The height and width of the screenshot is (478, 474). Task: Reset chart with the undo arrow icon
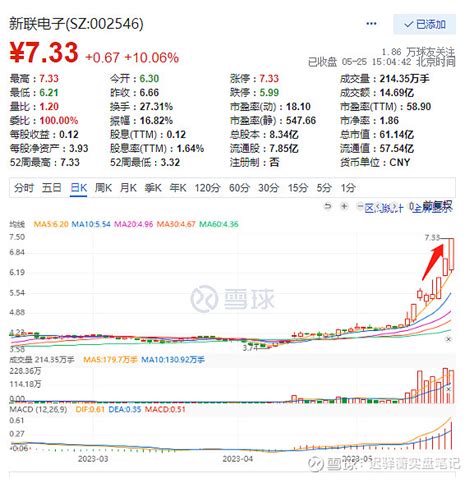[x=328, y=207]
